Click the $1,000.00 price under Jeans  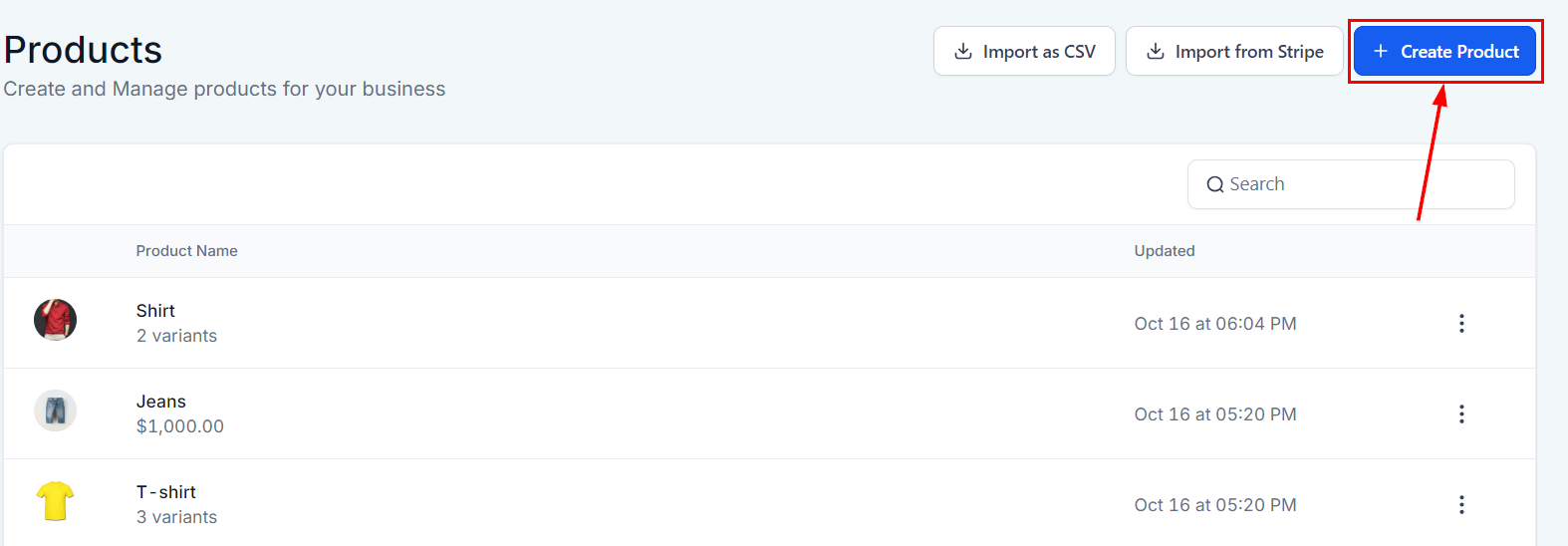tap(179, 426)
